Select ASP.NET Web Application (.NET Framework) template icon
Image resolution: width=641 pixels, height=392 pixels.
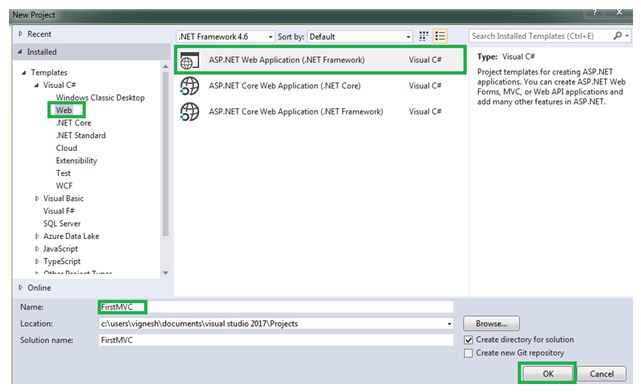[190, 60]
